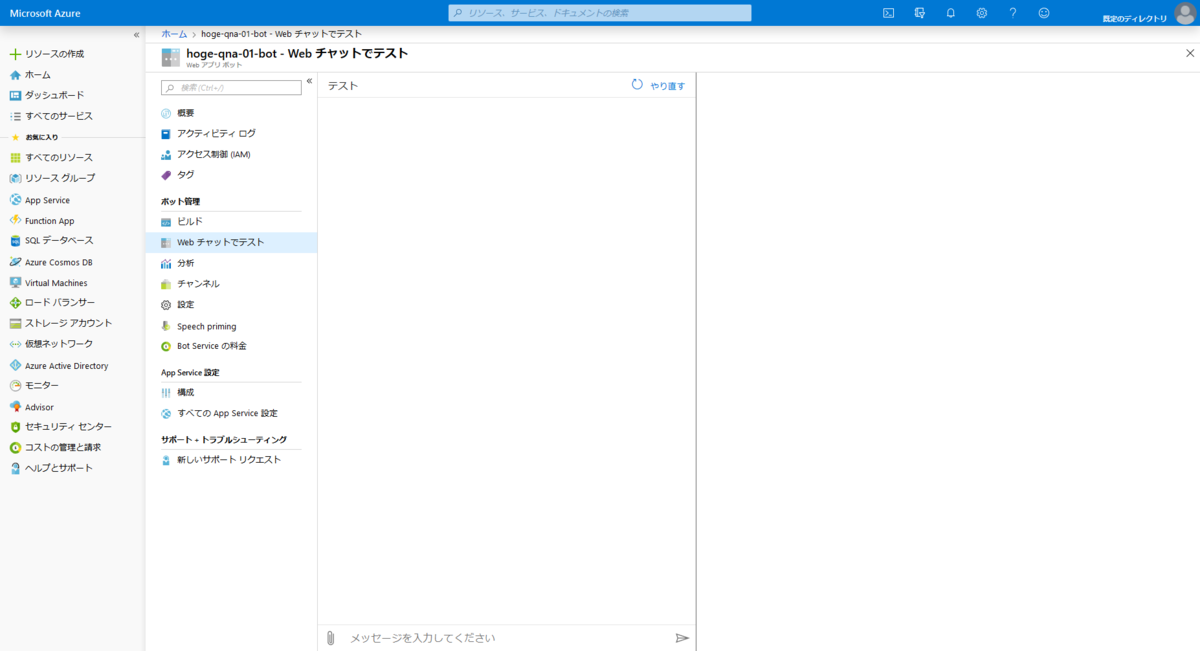Focus the resource menu search field

click(x=231, y=88)
